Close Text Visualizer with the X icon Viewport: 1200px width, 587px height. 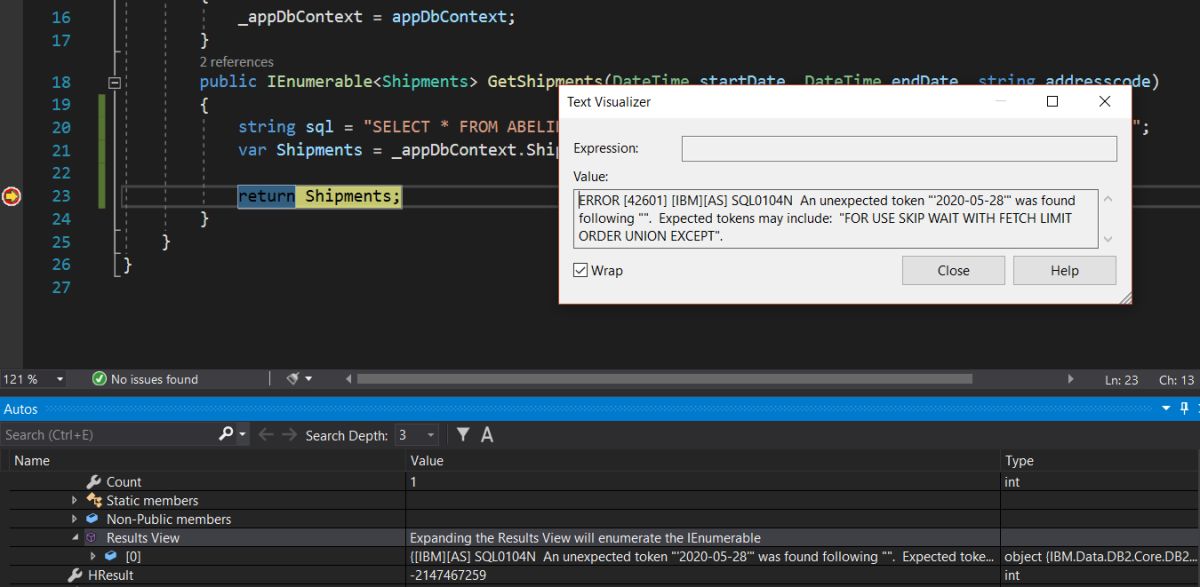tap(1104, 101)
